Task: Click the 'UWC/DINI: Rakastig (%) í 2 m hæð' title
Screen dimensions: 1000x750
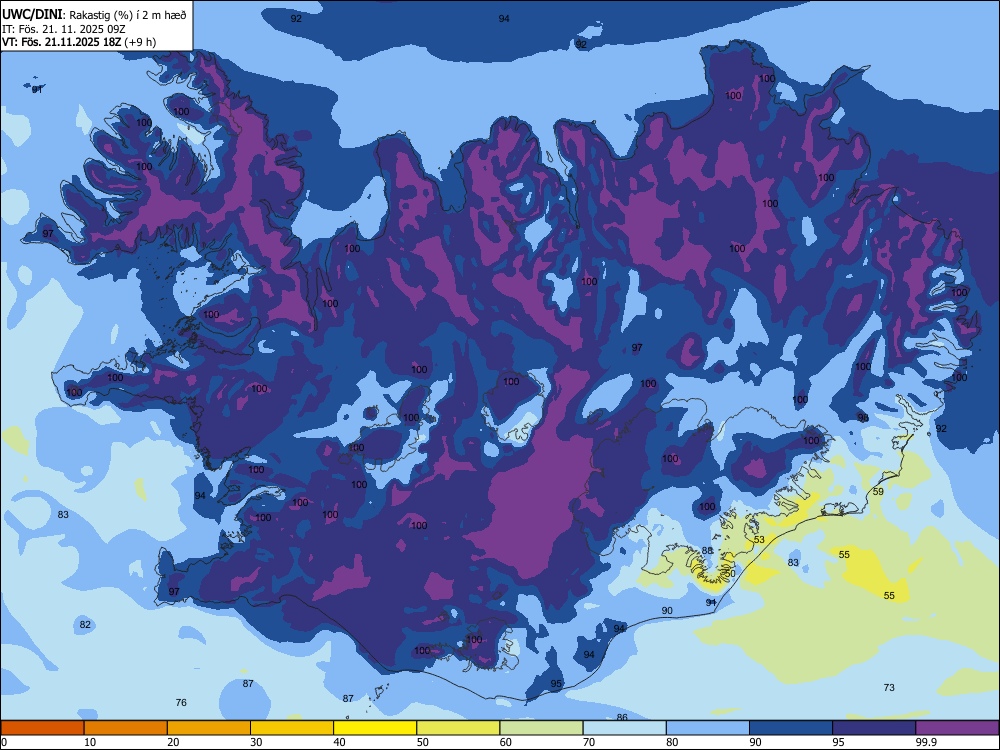Action: [94, 15]
